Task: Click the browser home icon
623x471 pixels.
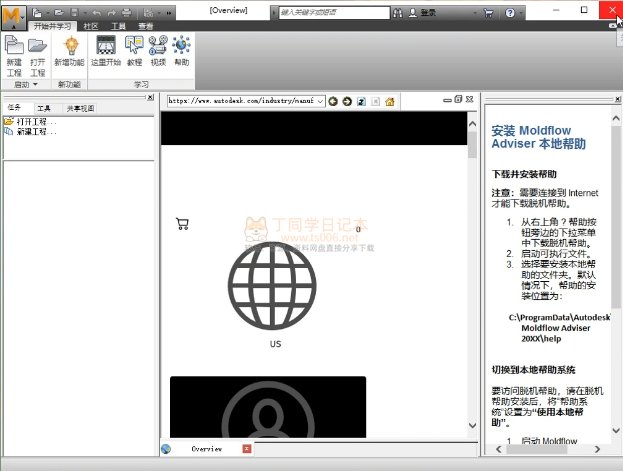Action: click(x=390, y=101)
